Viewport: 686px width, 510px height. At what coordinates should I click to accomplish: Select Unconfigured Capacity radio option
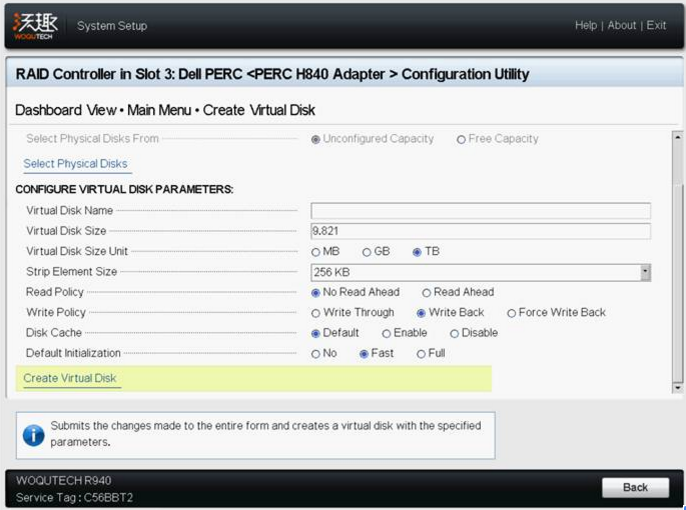pyautogui.click(x=315, y=140)
